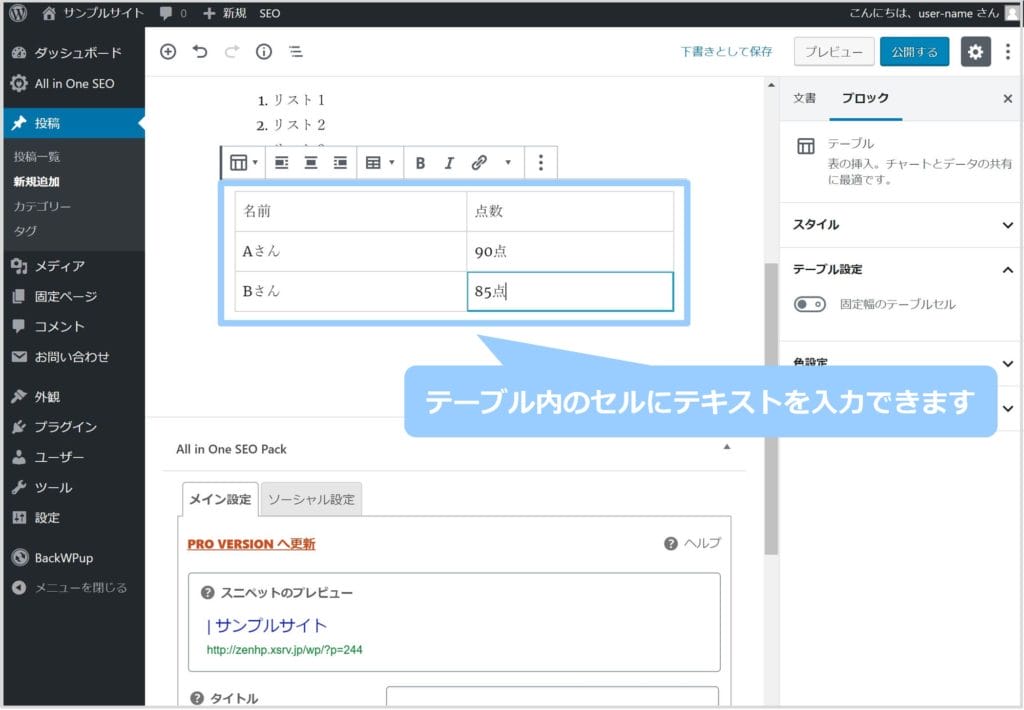Click the Bさん table cell

coord(351,291)
